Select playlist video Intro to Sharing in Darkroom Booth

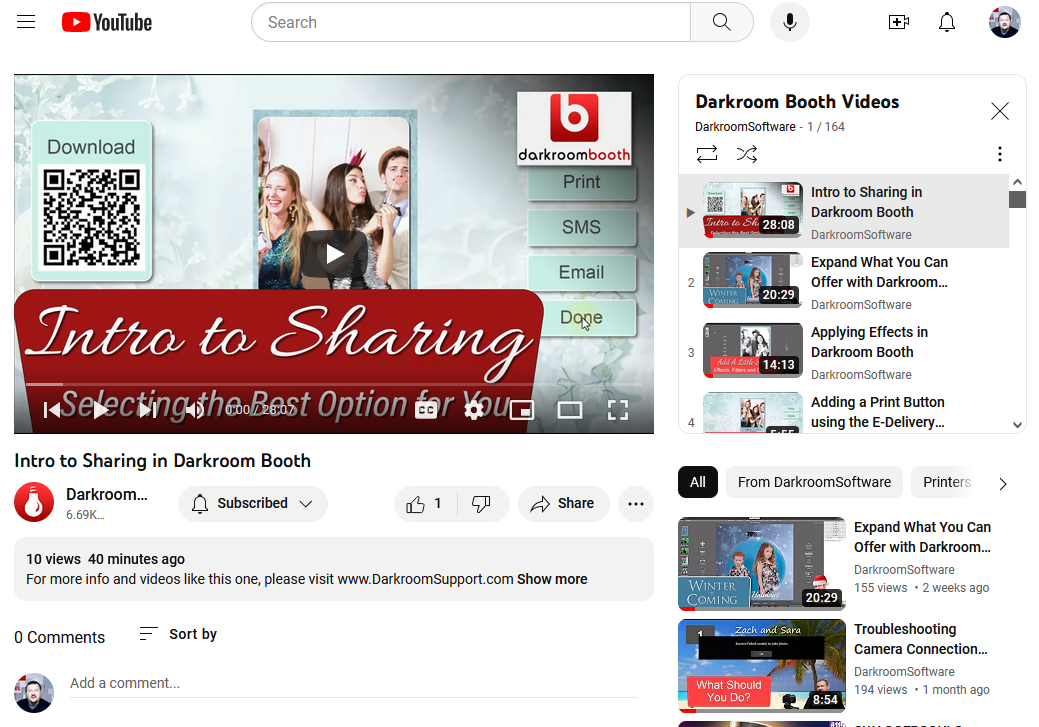(x=844, y=212)
